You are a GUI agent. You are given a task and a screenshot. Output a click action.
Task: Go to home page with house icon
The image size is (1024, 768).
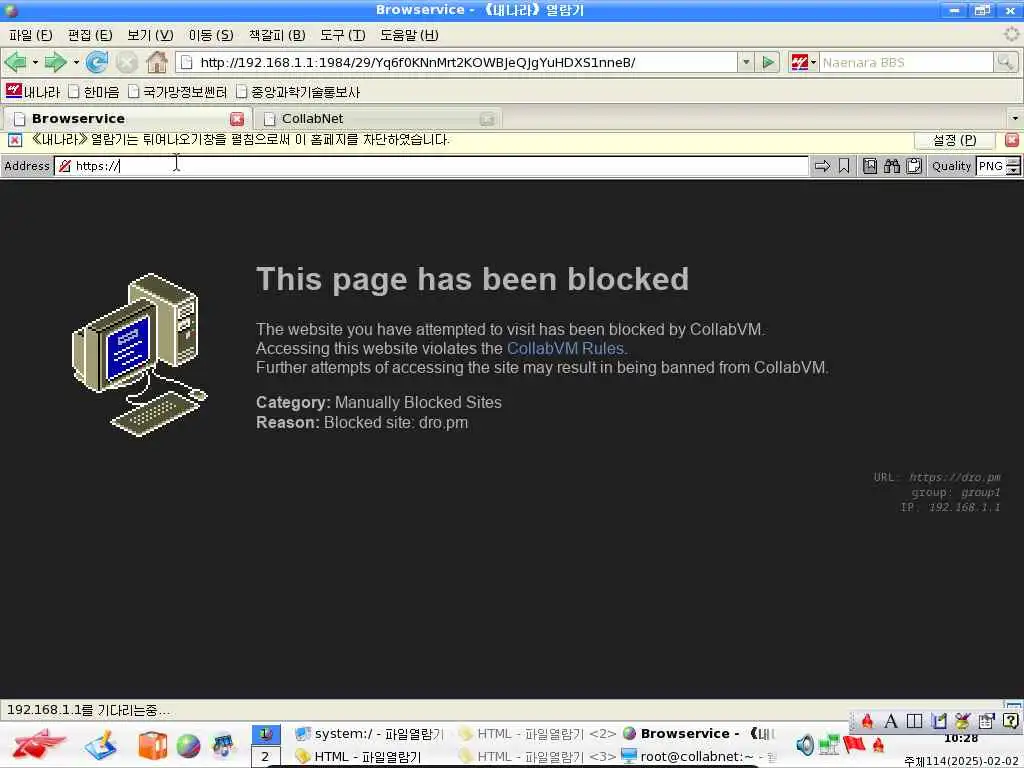(x=157, y=63)
